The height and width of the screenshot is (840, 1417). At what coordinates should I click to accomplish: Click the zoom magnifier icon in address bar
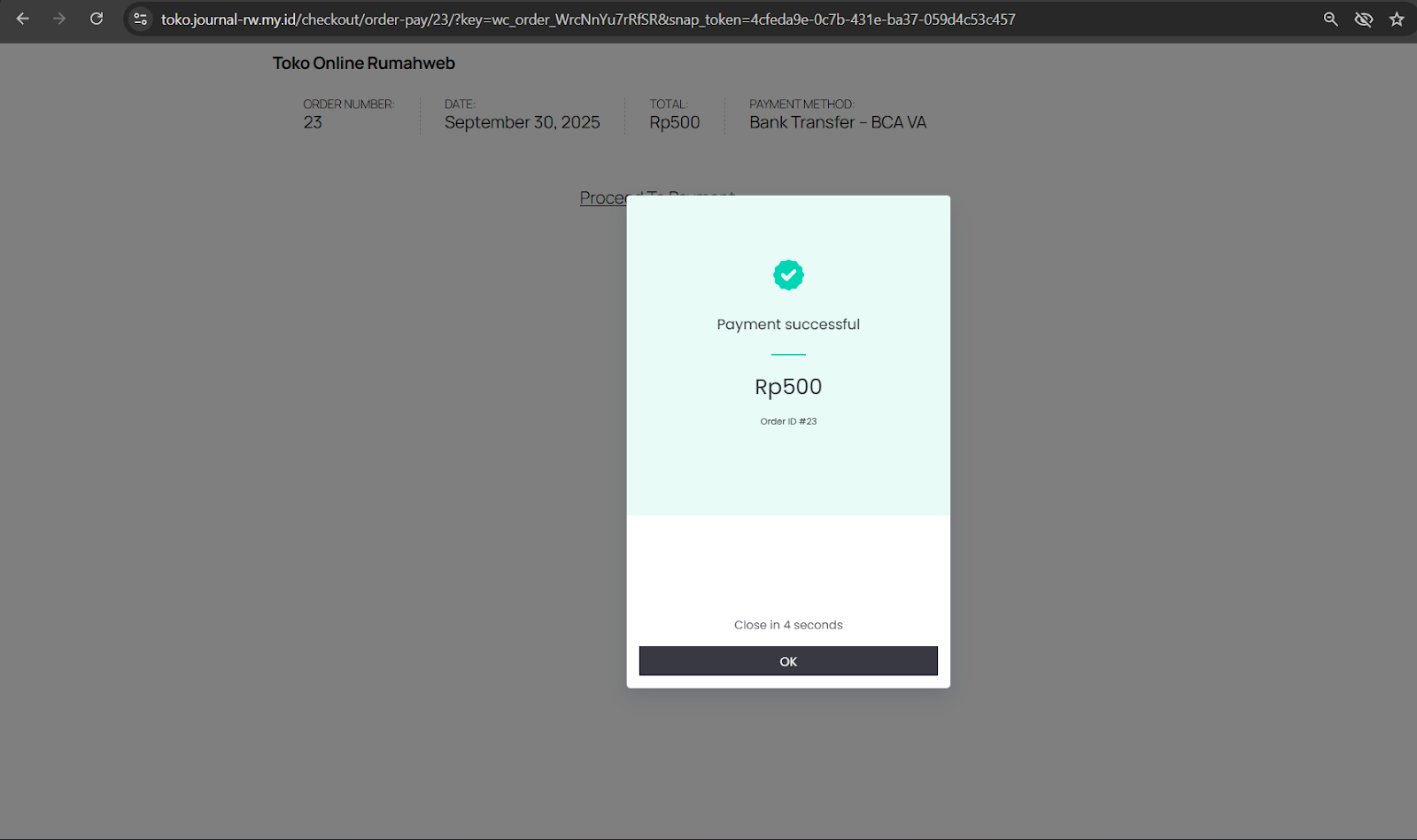(x=1330, y=19)
